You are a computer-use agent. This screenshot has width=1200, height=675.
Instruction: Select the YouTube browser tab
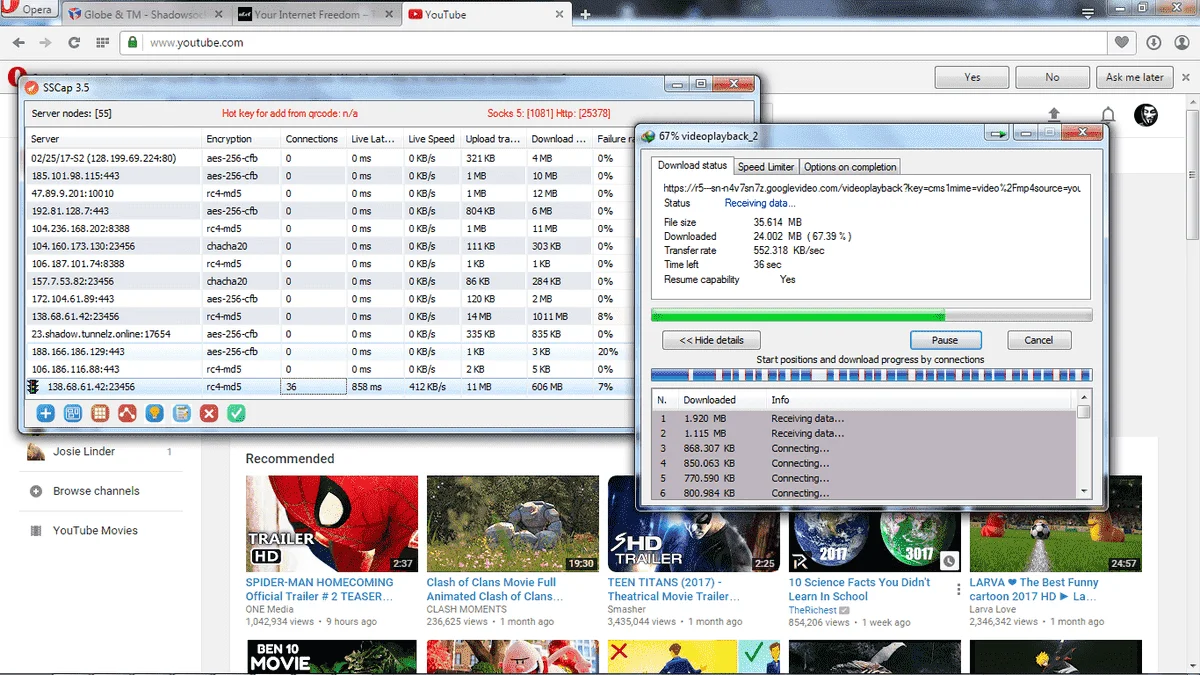485,14
